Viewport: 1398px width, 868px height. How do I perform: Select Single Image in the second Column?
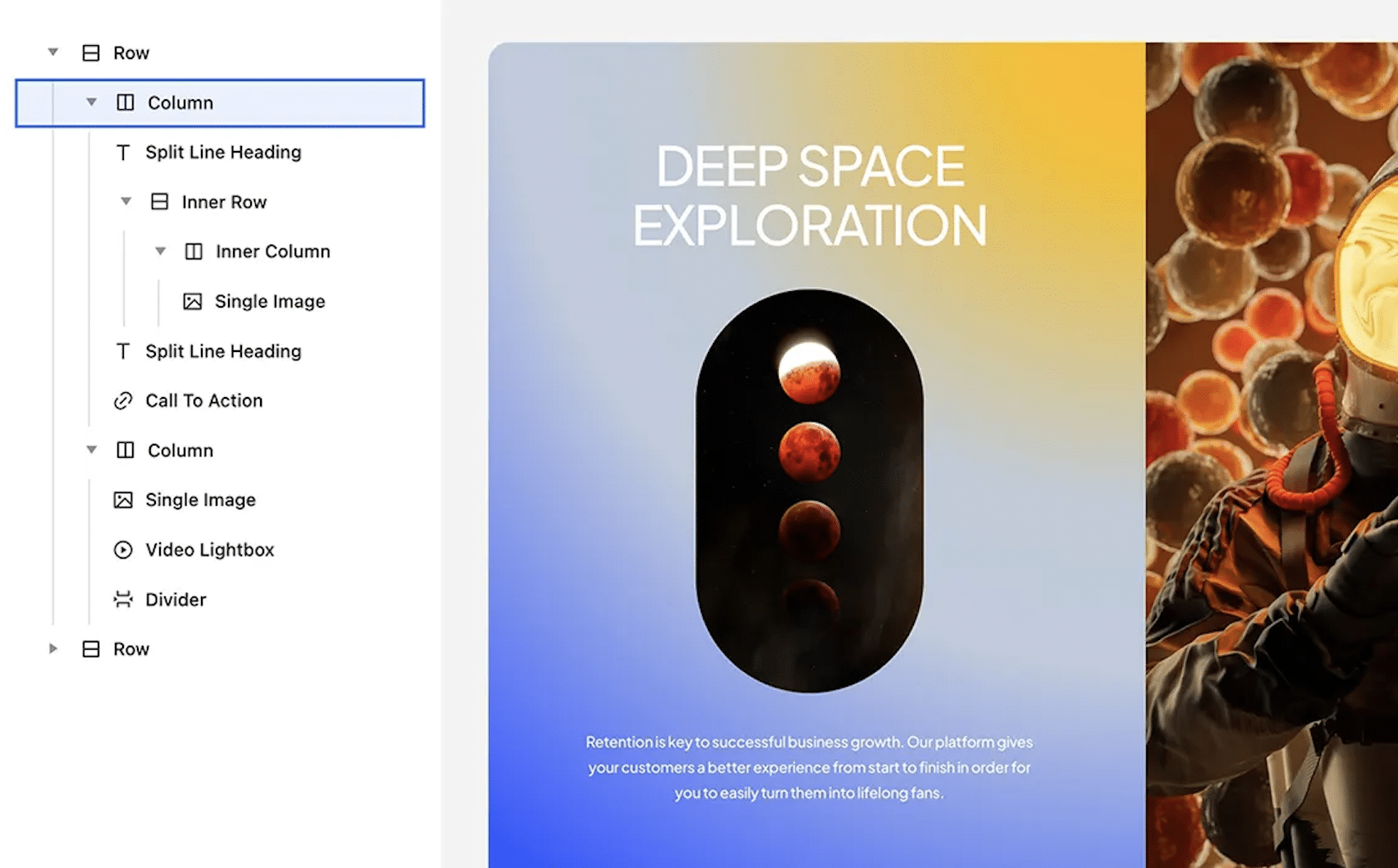point(200,500)
